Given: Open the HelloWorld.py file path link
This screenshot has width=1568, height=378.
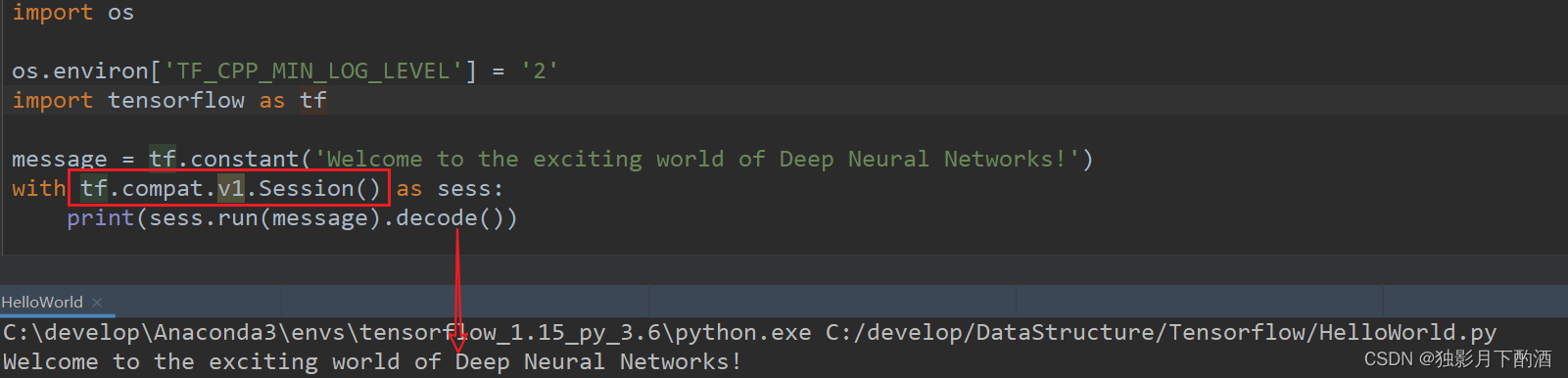Looking at the screenshot, I should [1161, 333].
